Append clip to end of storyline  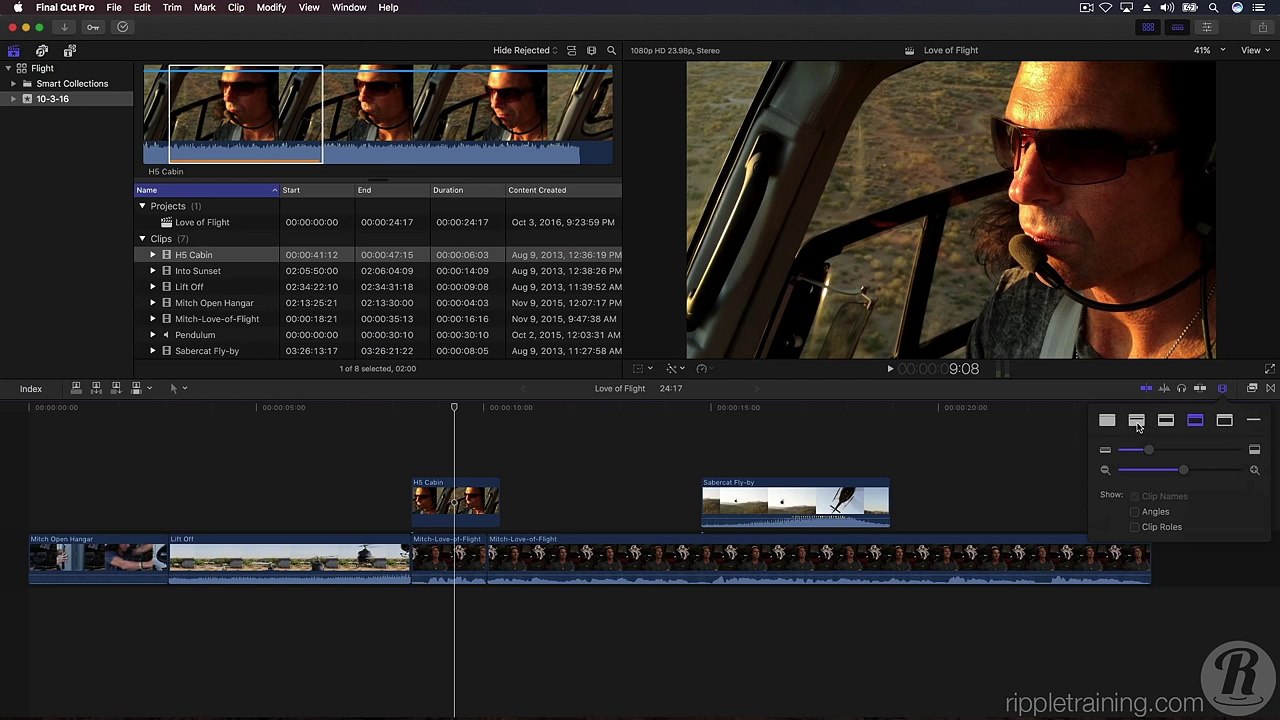pyautogui.click(x=116, y=388)
